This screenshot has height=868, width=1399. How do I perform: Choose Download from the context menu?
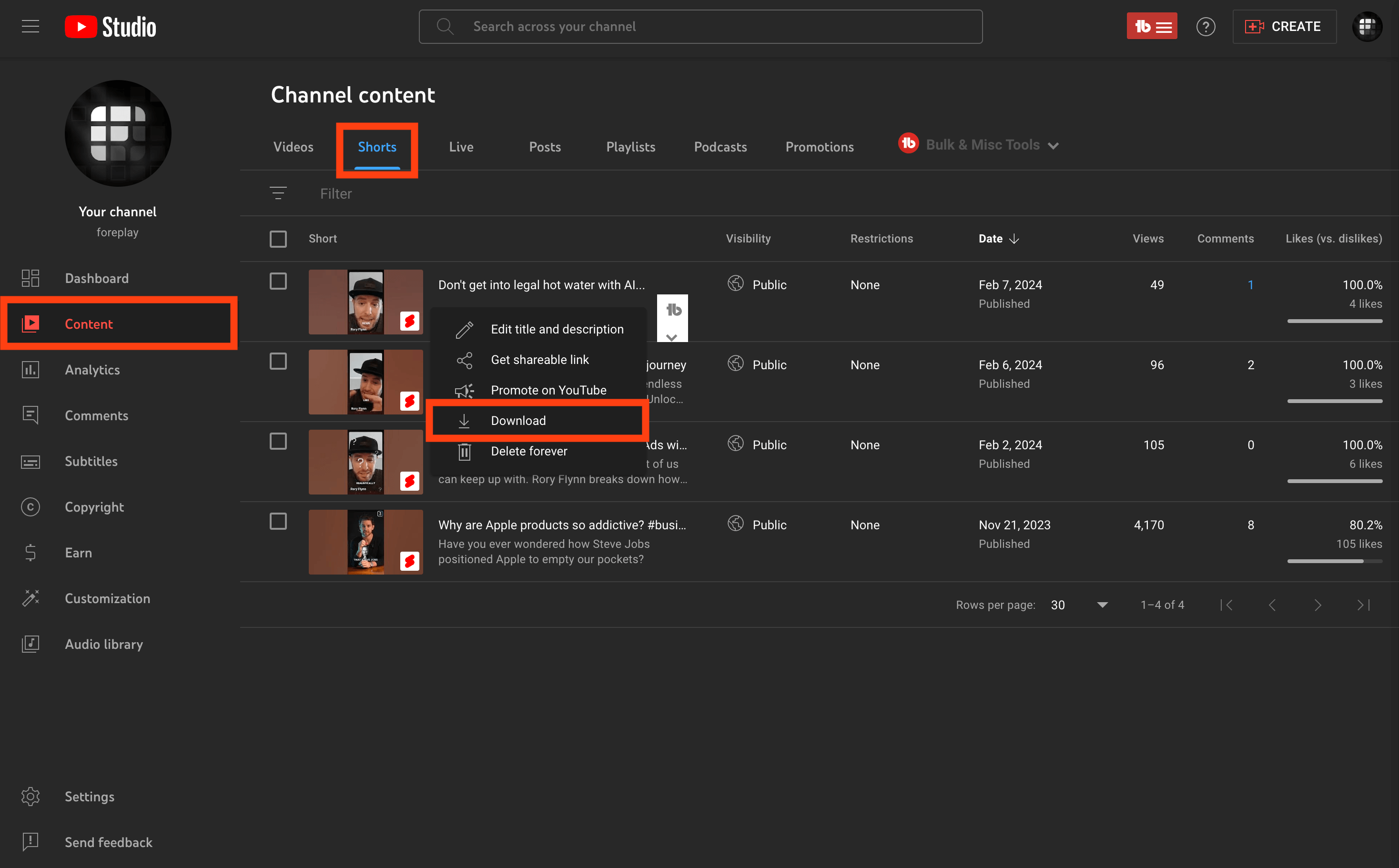pos(518,420)
